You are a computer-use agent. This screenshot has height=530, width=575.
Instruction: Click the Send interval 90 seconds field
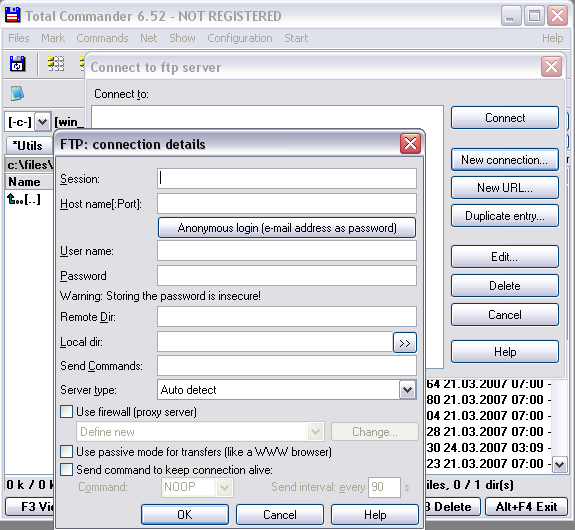tap(384, 487)
